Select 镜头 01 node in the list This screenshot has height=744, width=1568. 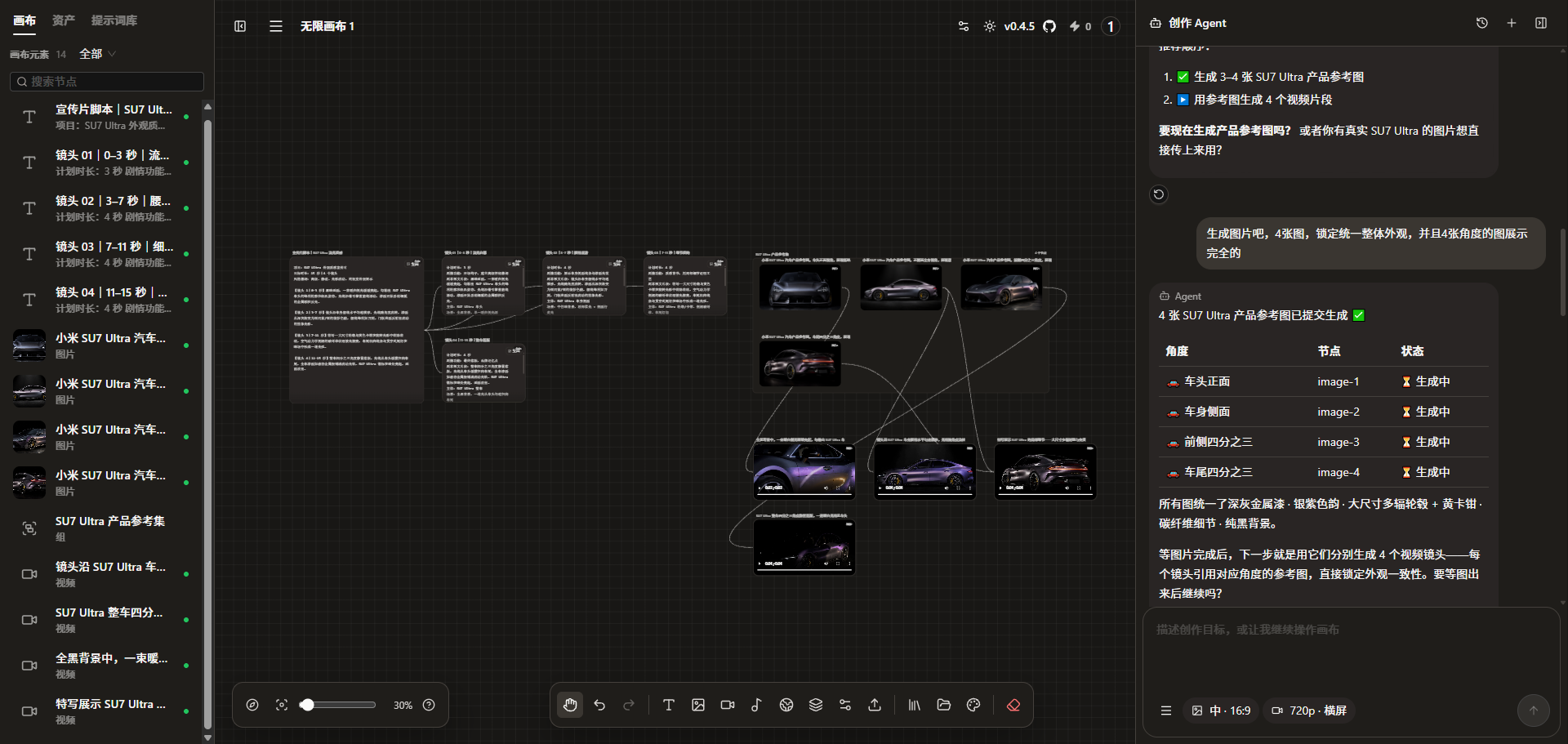(x=100, y=163)
